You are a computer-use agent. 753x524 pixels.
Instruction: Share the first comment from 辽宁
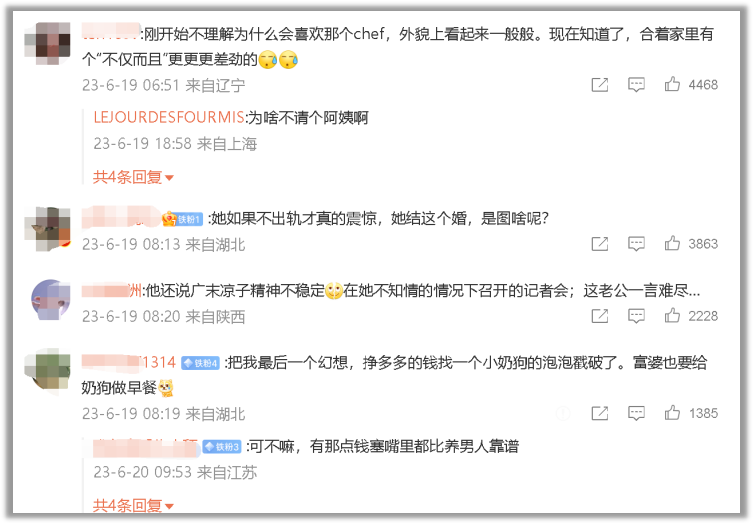coord(599,85)
